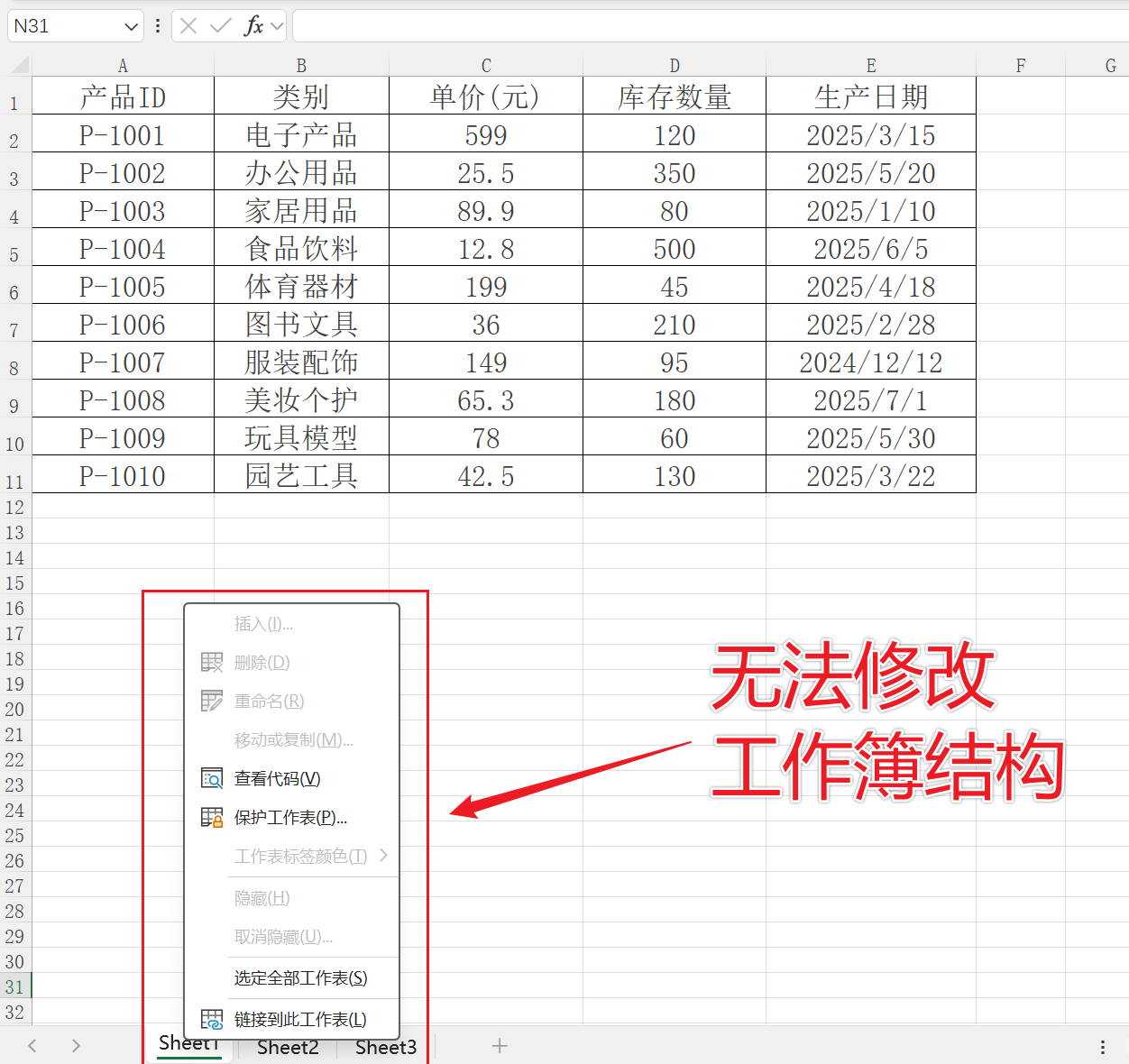
Task: Click the left sheet navigation arrow
Action: (x=32, y=1045)
